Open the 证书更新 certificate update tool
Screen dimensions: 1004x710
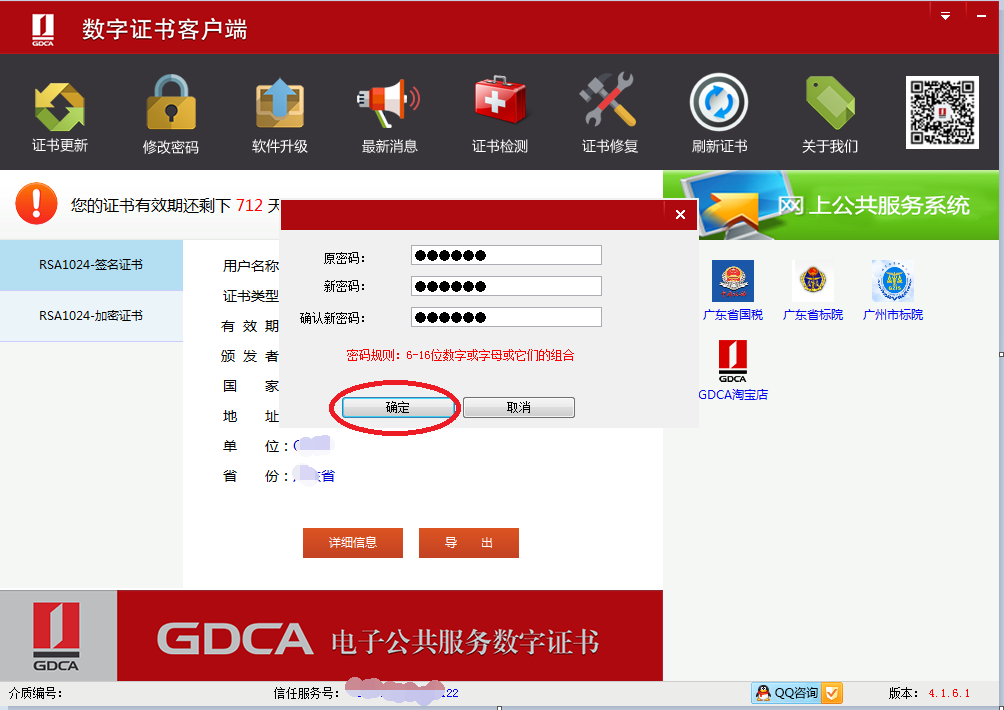(x=60, y=113)
